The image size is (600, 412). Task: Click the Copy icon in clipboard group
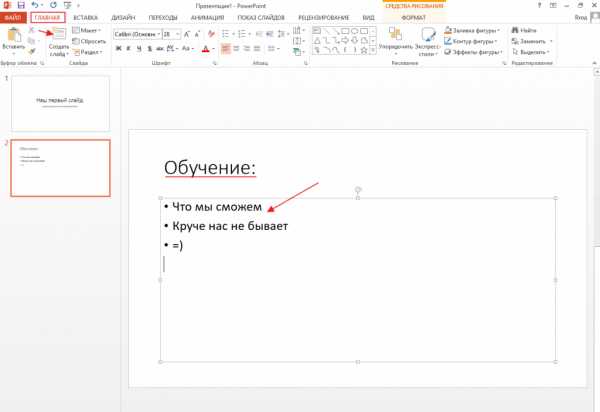click(x=31, y=41)
